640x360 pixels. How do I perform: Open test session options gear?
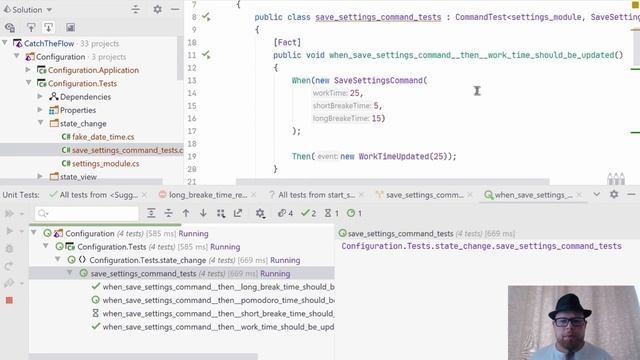(x=260, y=213)
